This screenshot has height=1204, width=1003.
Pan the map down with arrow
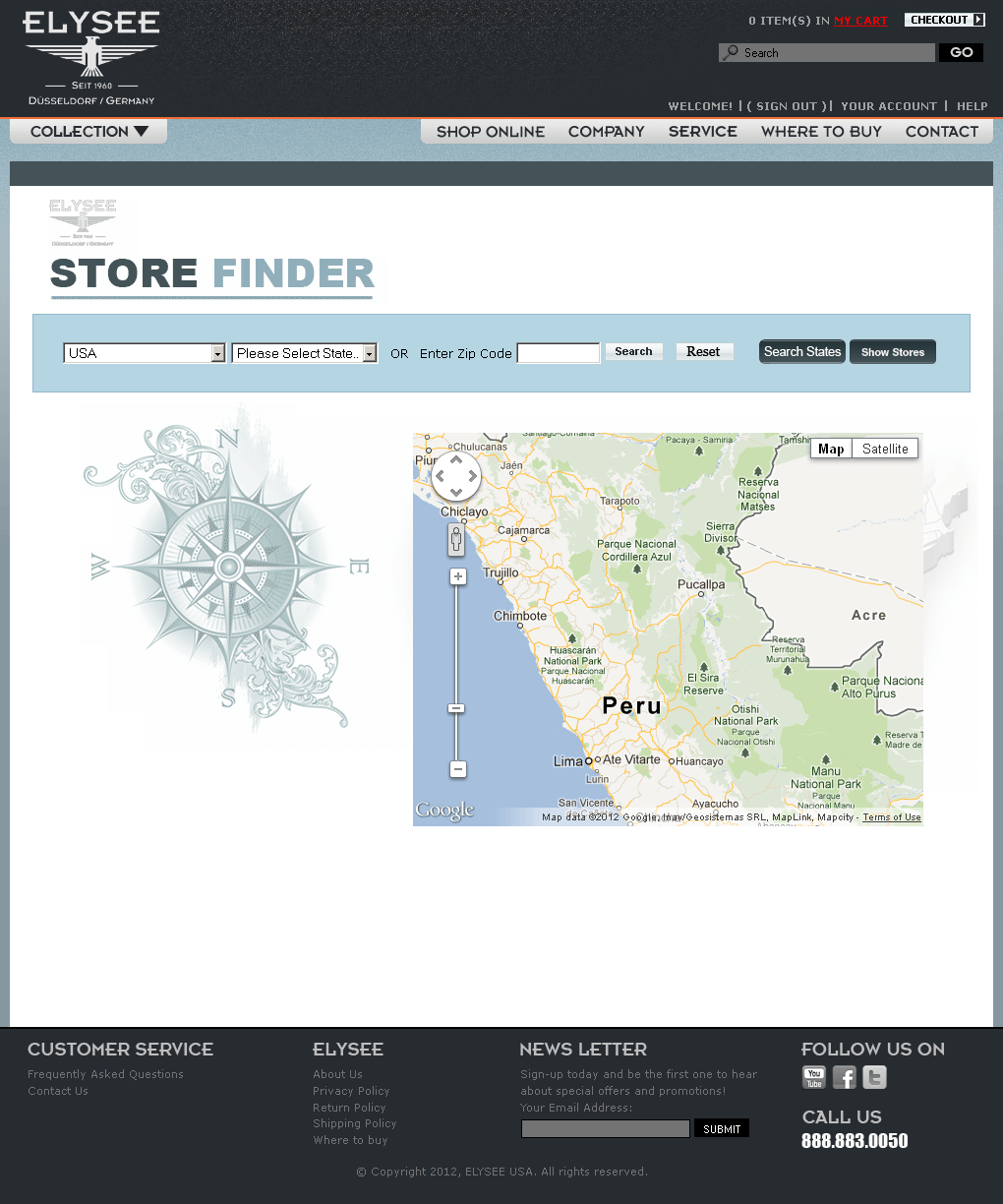(x=456, y=492)
